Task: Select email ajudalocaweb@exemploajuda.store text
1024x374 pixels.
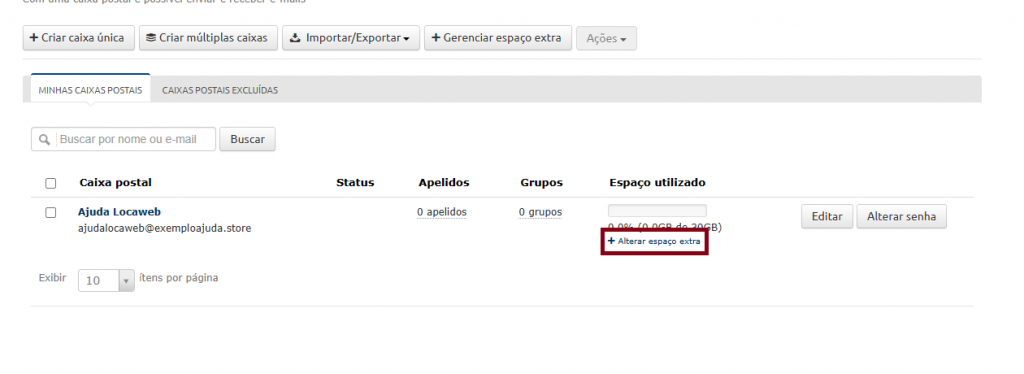Action: coord(165,228)
